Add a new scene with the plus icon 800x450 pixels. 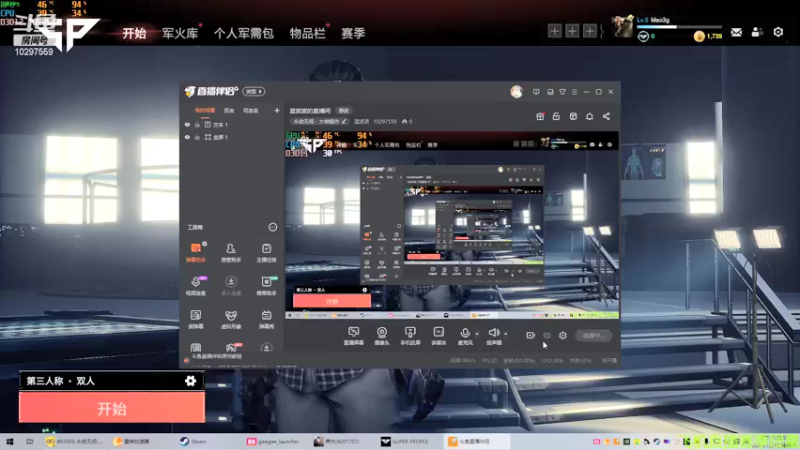[277, 110]
